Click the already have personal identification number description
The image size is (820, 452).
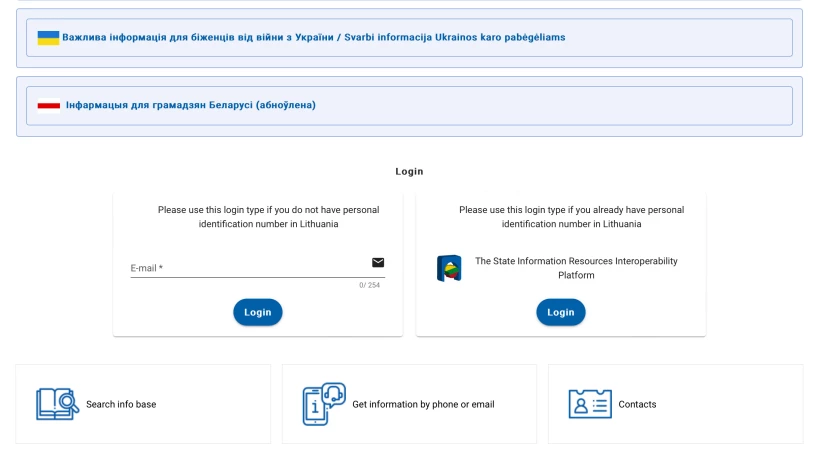tap(571, 217)
